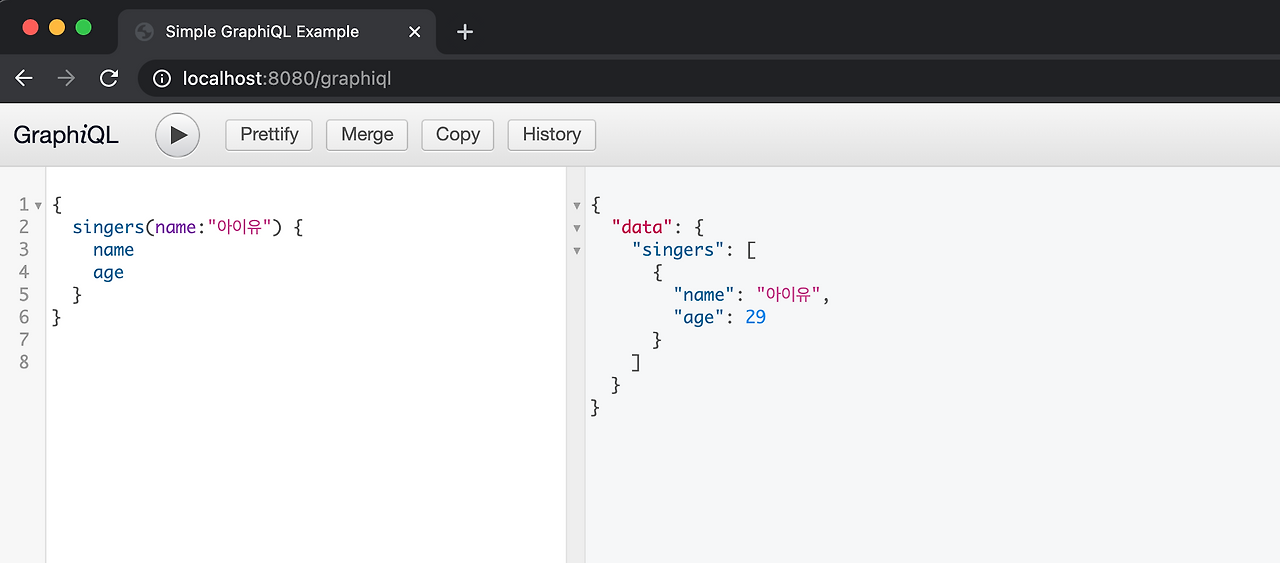Select the Simple GraphiQL Example tab
1280x563 pixels.
point(277,32)
